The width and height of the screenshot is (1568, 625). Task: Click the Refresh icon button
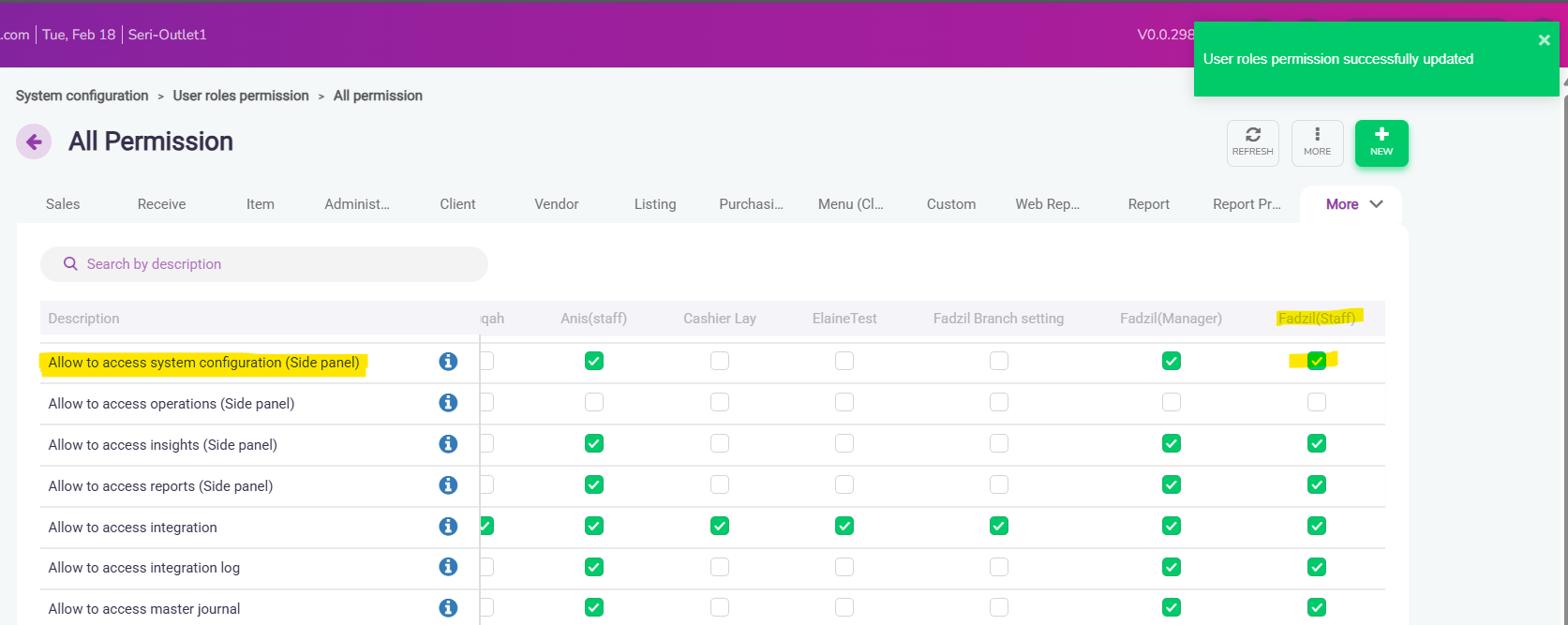tap(1252, 142)
